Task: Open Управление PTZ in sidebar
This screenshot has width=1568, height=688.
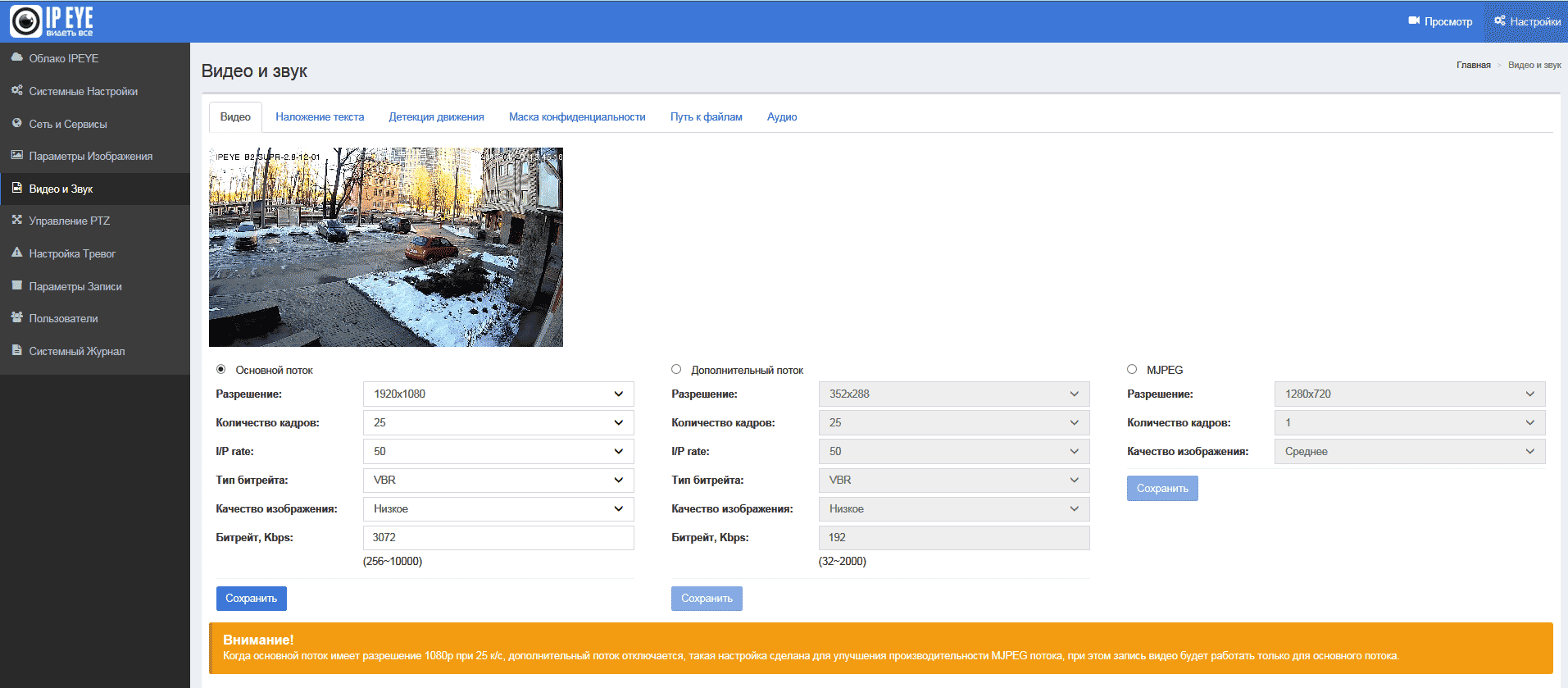Action: click(95, 221)
